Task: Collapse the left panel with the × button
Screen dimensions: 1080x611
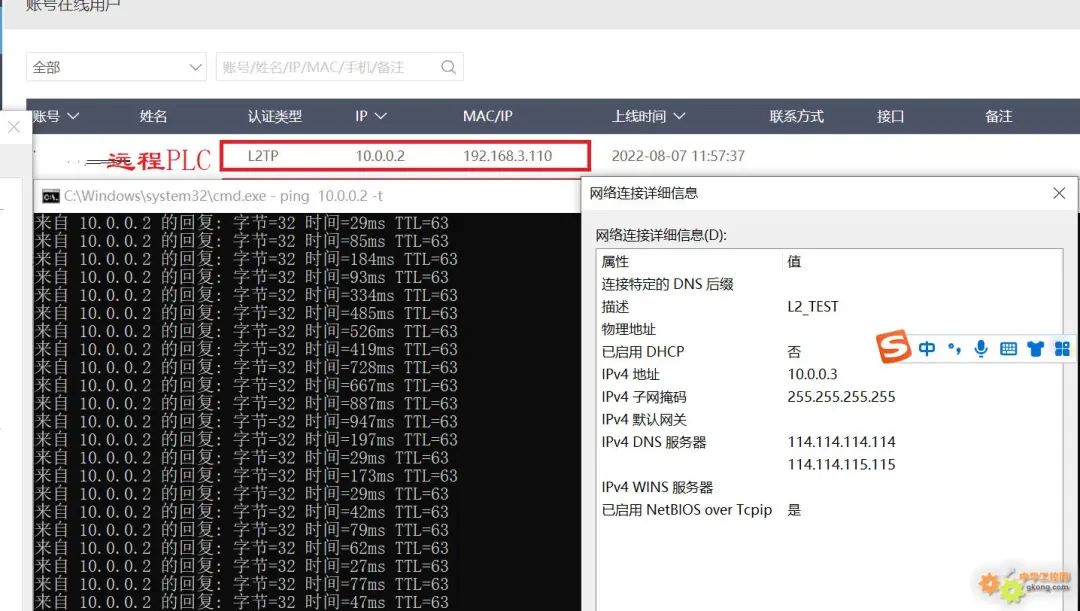Action: (14, 129)
